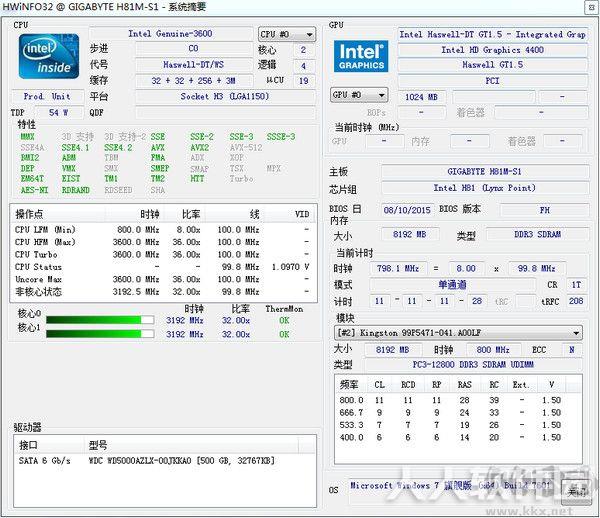Select the CPU Turbo row

[163, 254]
